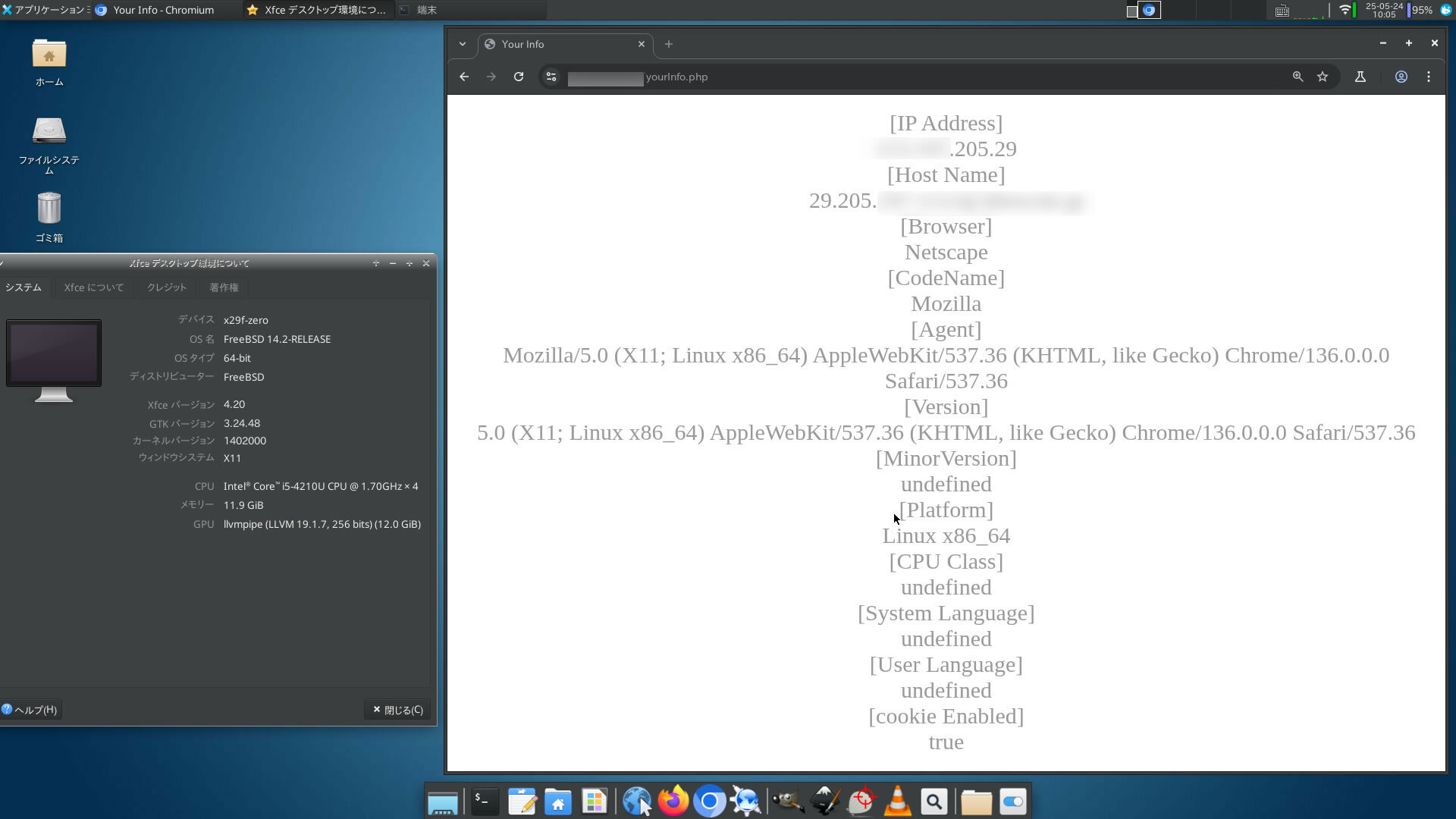The height and width of the screenshot is (819, 1456).
Task: Reload the page in Chromium
Action: pyautogui.click(x=519, y=77)
